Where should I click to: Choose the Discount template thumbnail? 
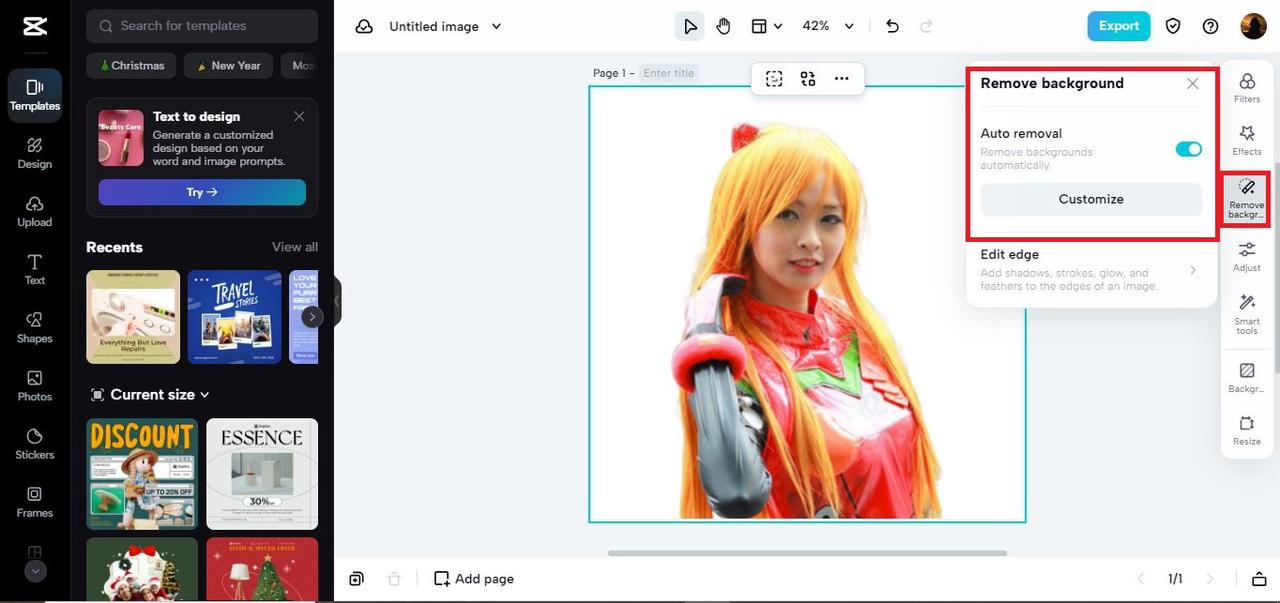tap(142, 474)
